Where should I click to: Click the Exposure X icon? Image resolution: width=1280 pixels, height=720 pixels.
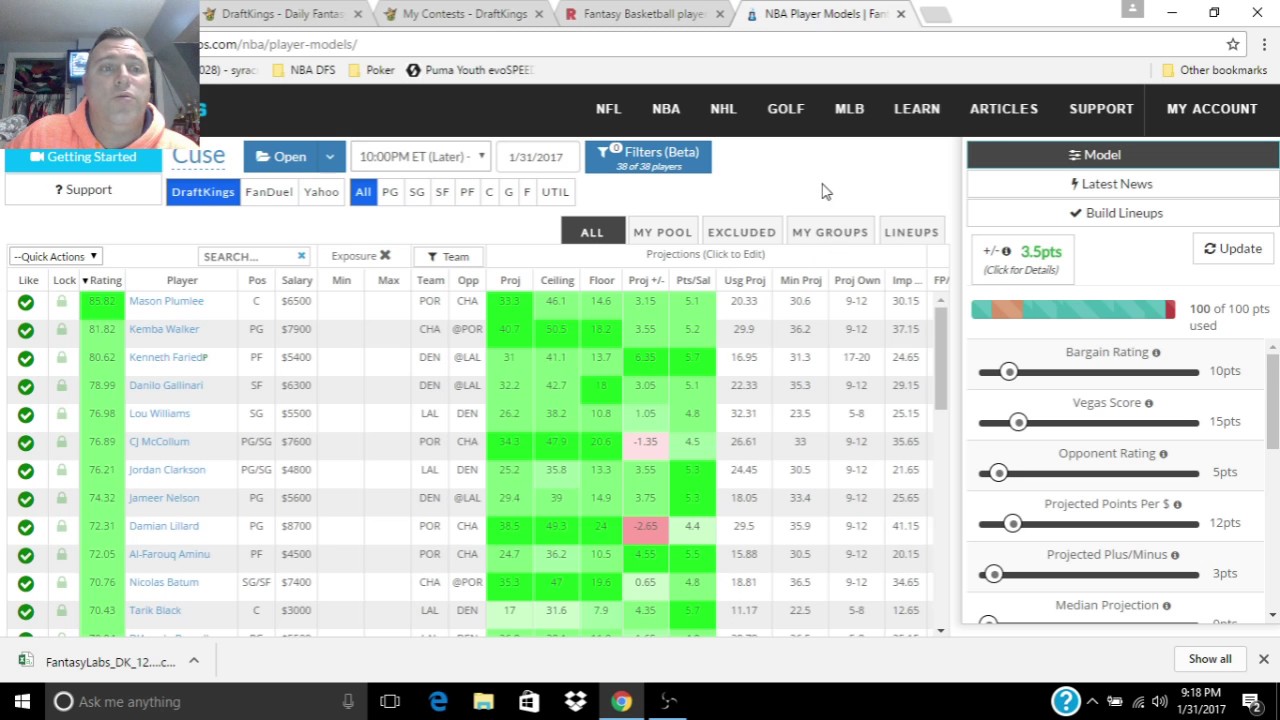pos(385,256)
